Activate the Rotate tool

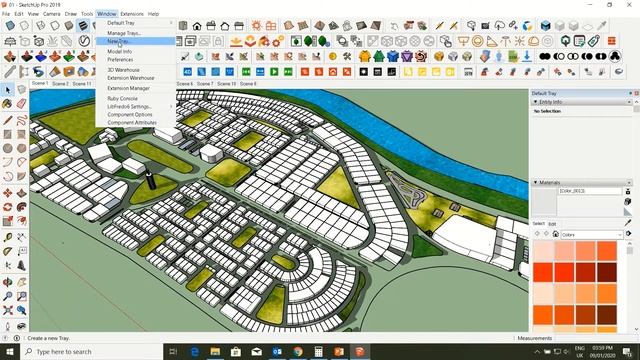(x=7, y=207)
